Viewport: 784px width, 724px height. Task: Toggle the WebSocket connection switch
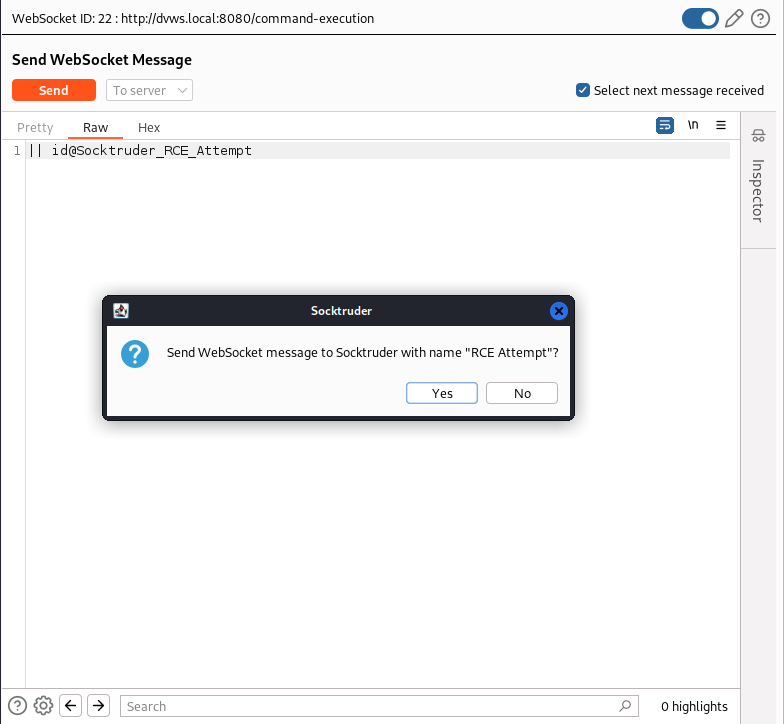(700, 18)
